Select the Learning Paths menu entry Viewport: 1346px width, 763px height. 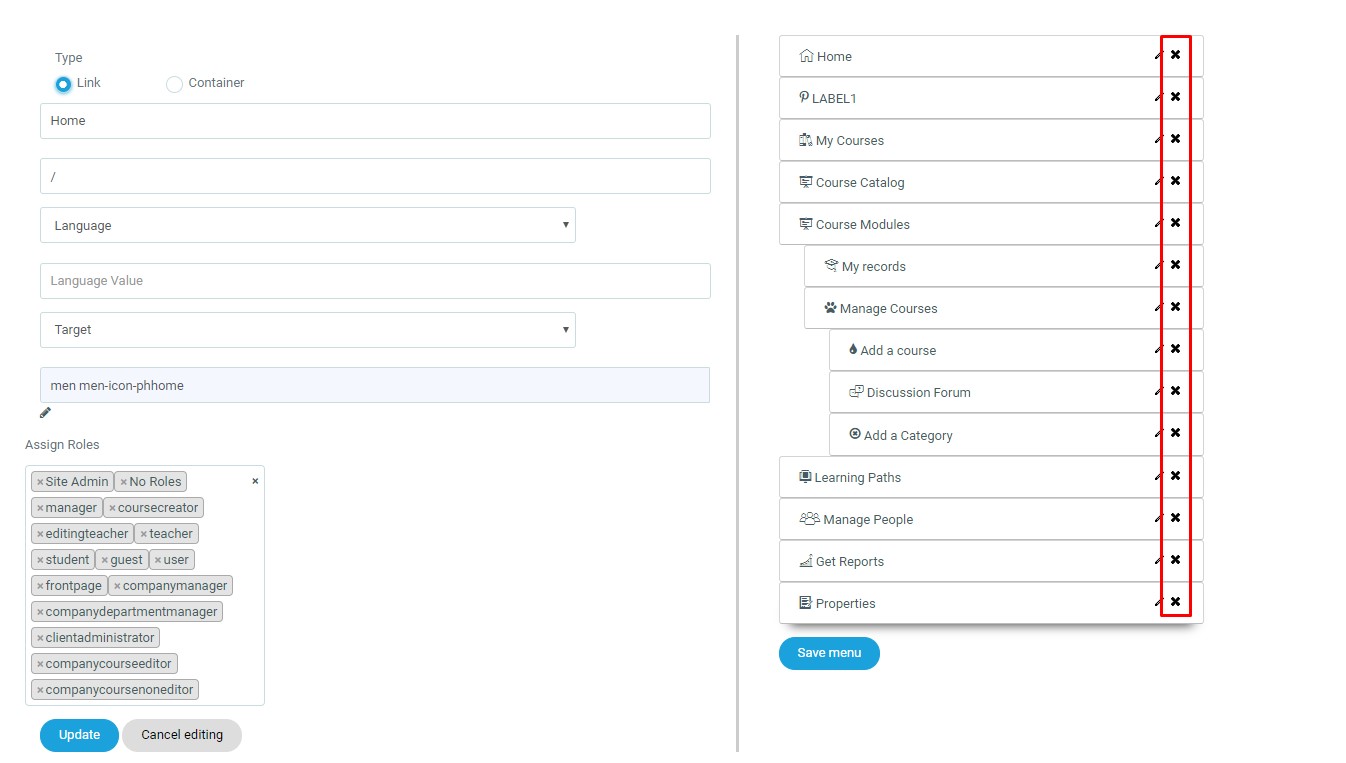[x=857, y=477]
